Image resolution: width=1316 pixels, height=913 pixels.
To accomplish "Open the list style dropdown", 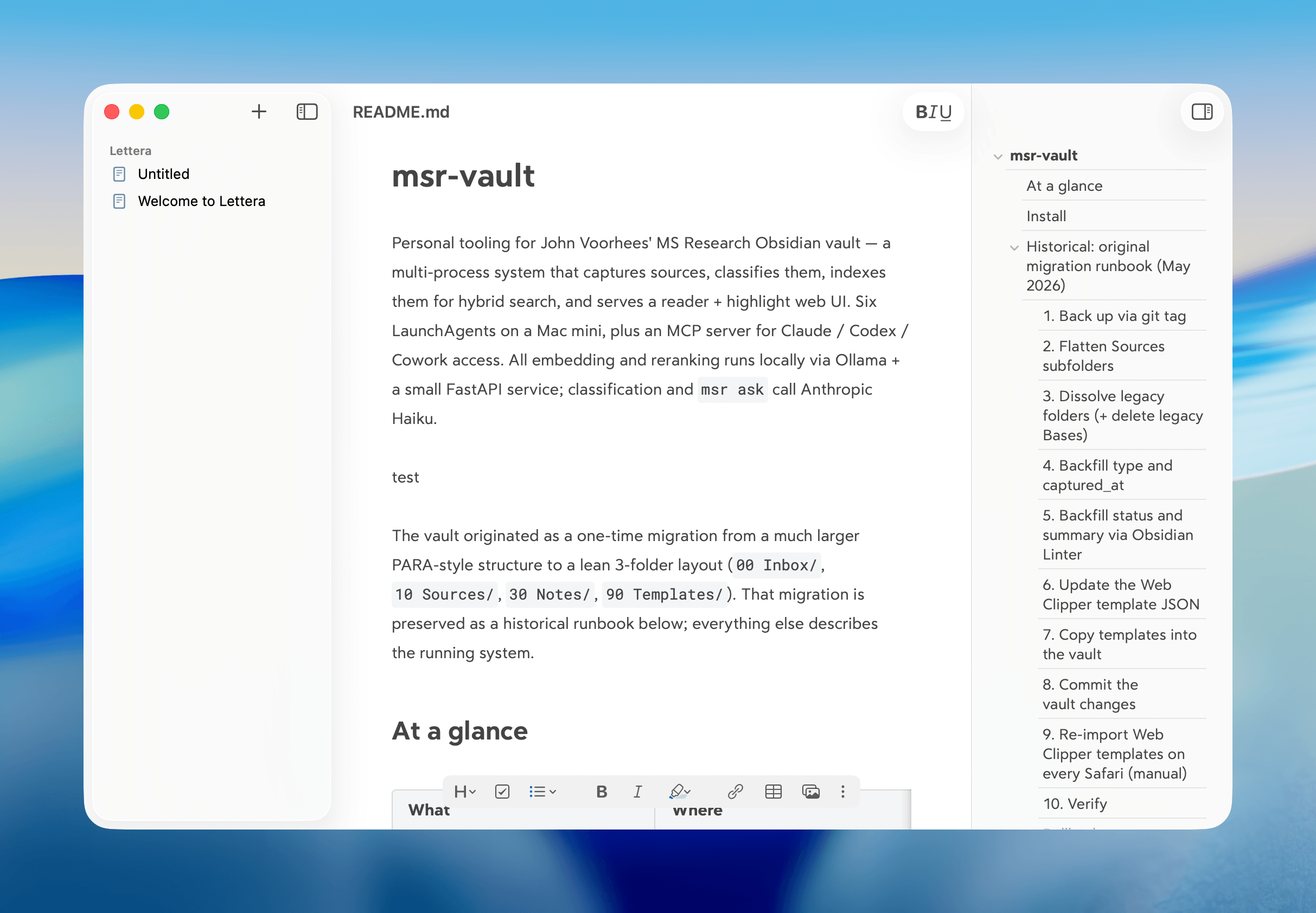I will click(542, 792).
